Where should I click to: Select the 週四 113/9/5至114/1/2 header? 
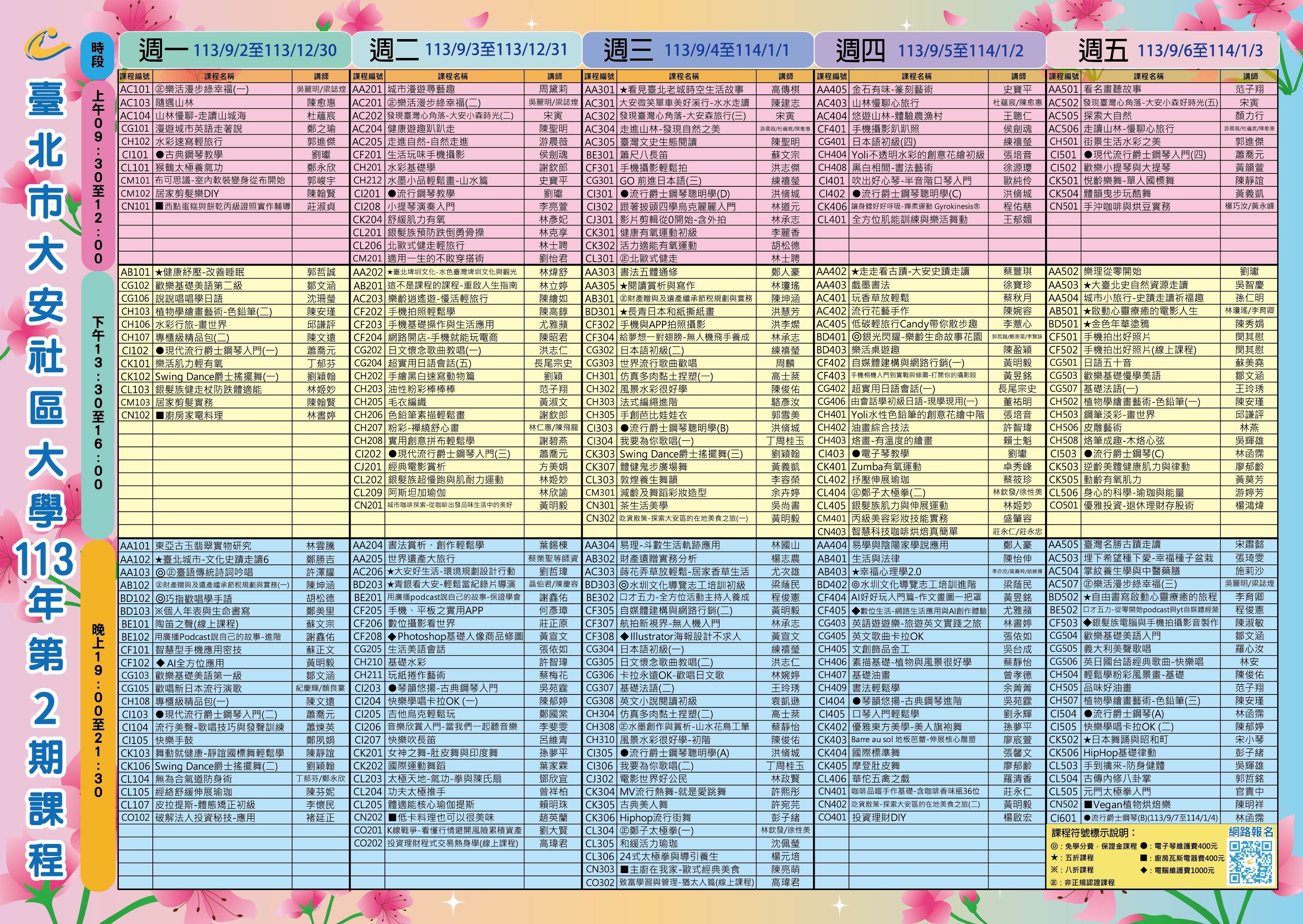click(x=930, y=50)
